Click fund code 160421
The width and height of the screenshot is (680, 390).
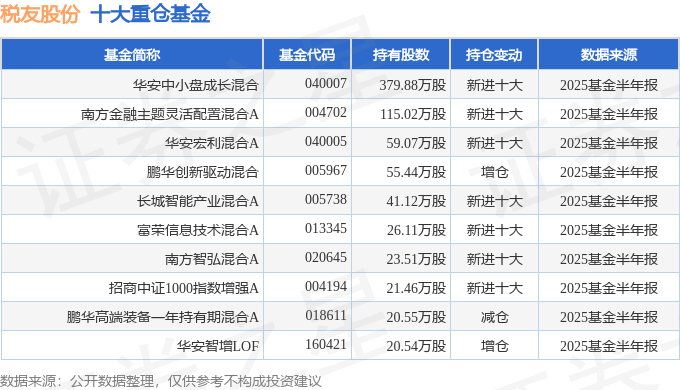[x=326, y=344]
